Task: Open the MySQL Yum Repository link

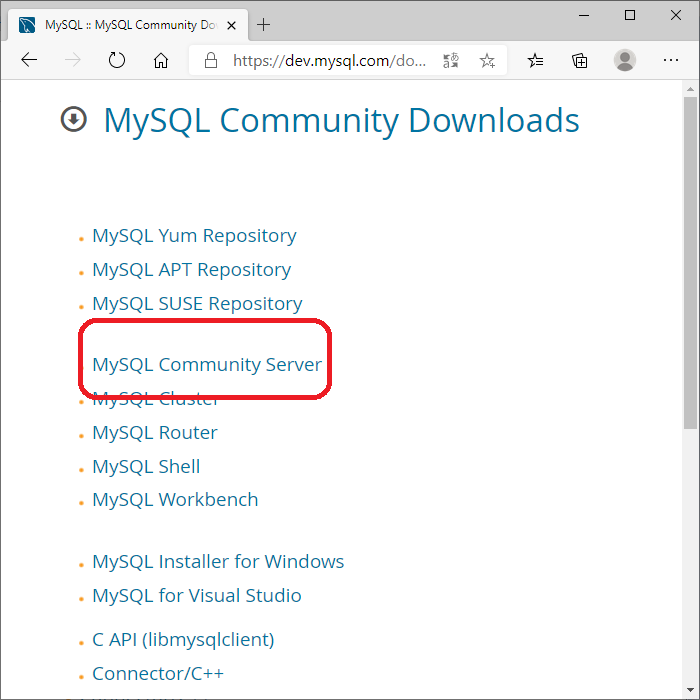Action: [194, 236]
